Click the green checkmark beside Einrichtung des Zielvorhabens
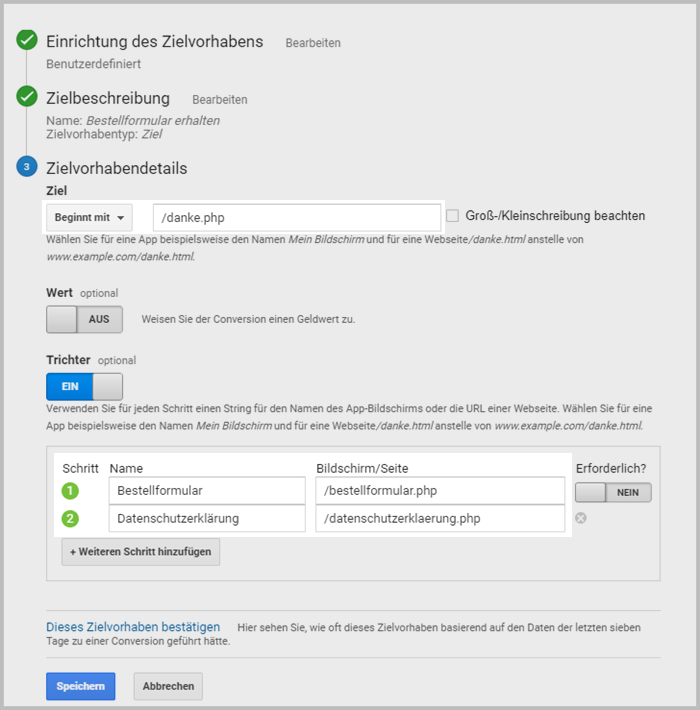The width and height of the screenshot is (700, 710). pyautogui.click(x=27, y=40)
